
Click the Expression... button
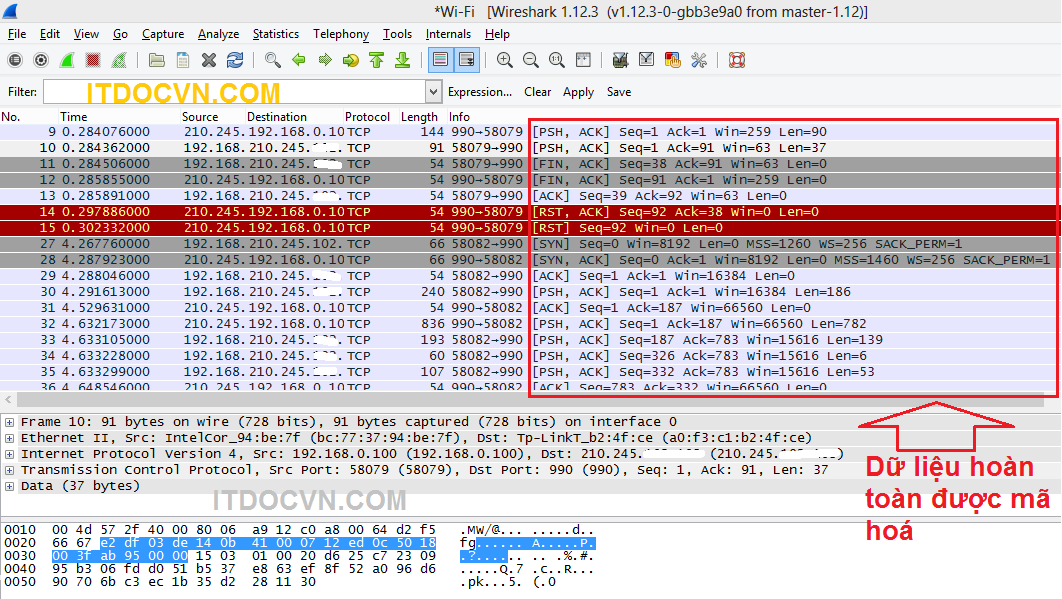[480, 92]
